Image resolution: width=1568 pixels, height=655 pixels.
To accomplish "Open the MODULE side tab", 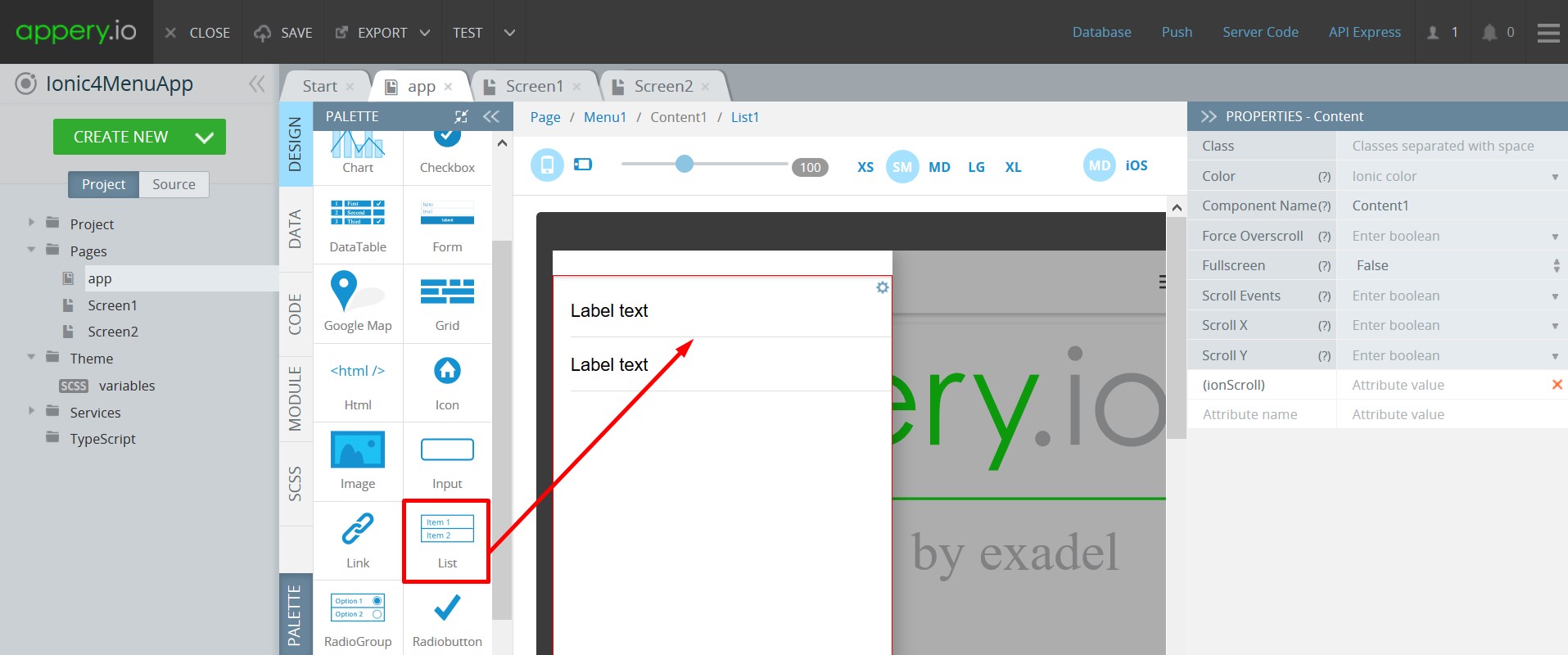I will tap(296, 399).
